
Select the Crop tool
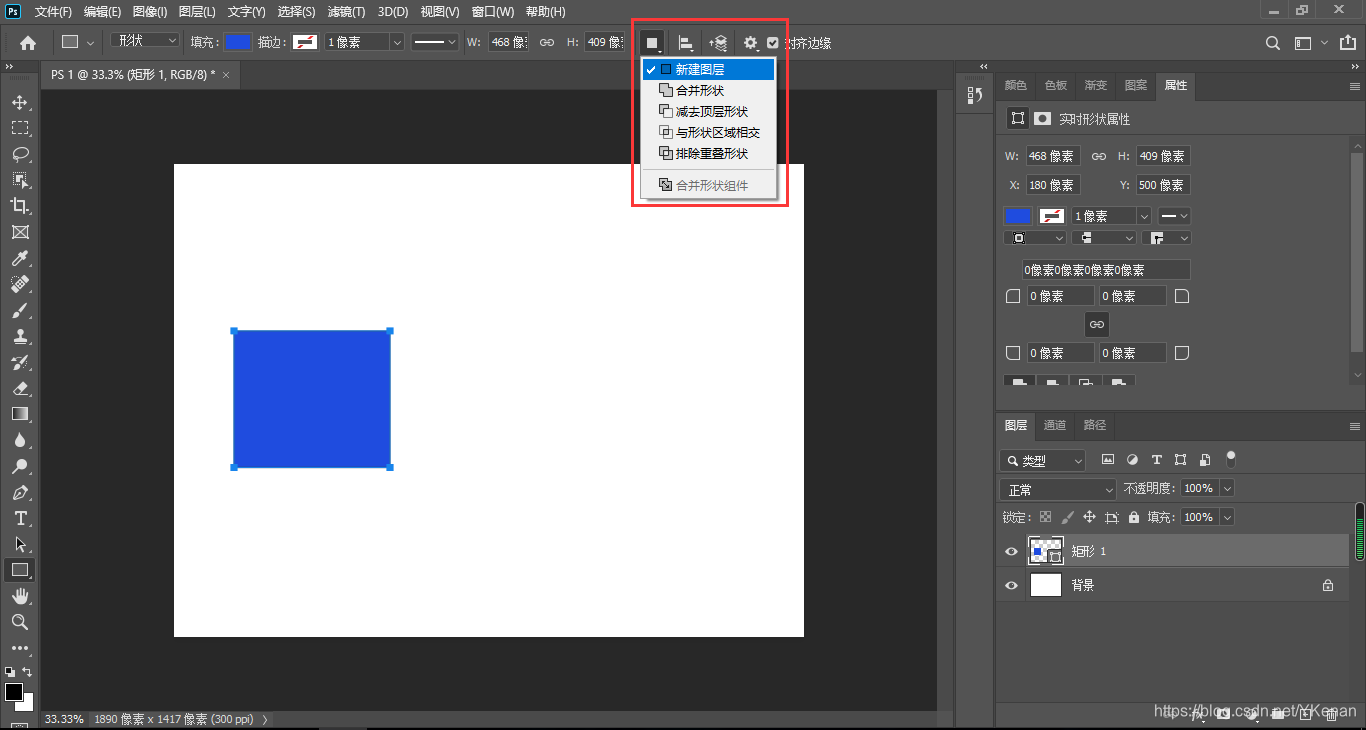(x=19, y=206)
